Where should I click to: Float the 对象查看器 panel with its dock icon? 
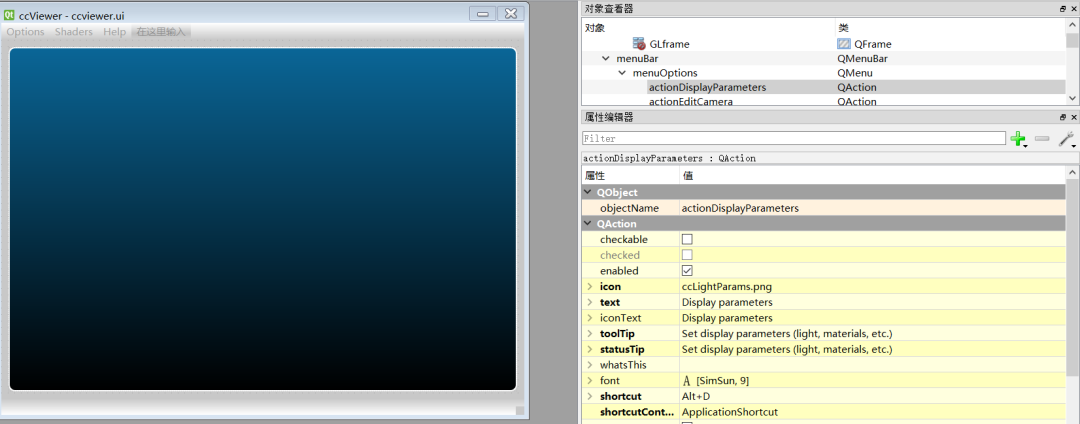(1063, 9)
